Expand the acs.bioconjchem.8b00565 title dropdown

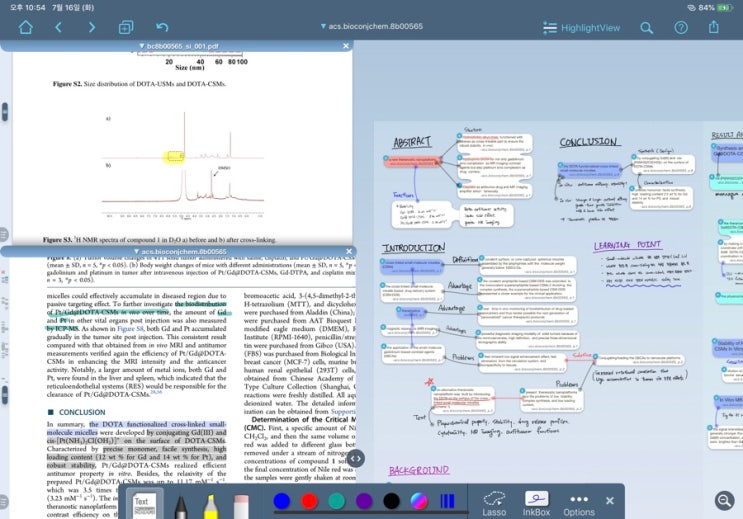tap(372, 26)
